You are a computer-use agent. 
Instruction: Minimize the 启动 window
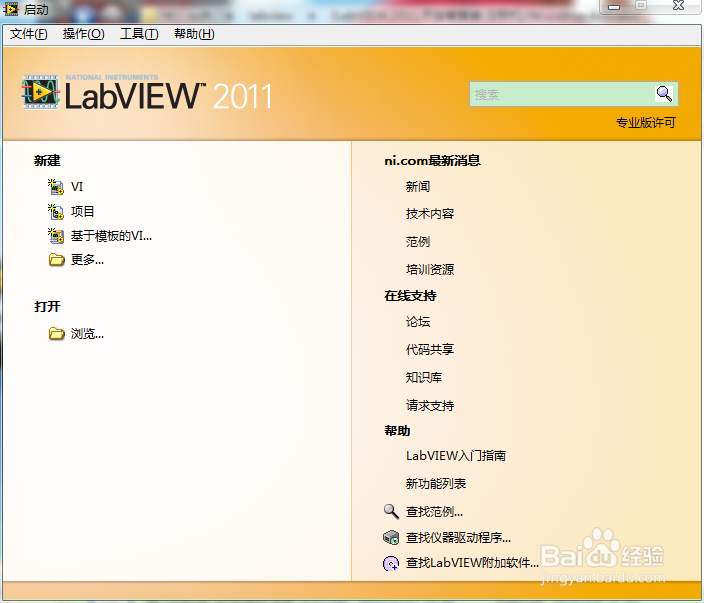click(614, 7)
